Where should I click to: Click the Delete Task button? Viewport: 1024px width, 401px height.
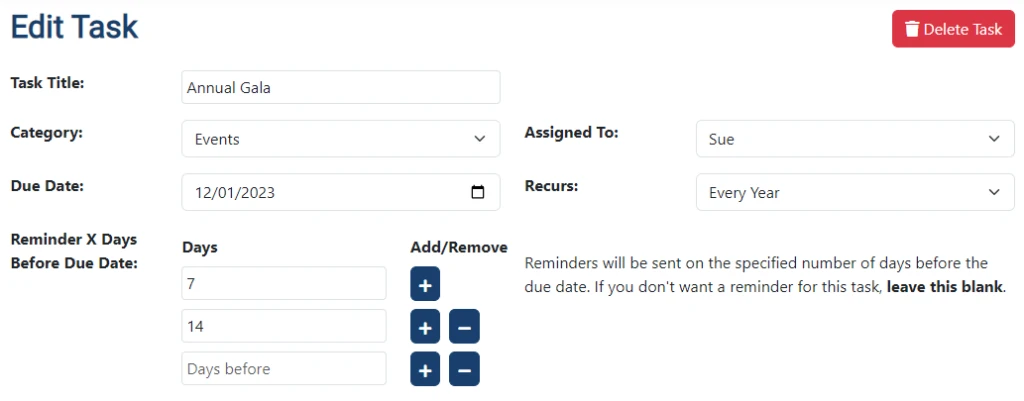(953, 29)
